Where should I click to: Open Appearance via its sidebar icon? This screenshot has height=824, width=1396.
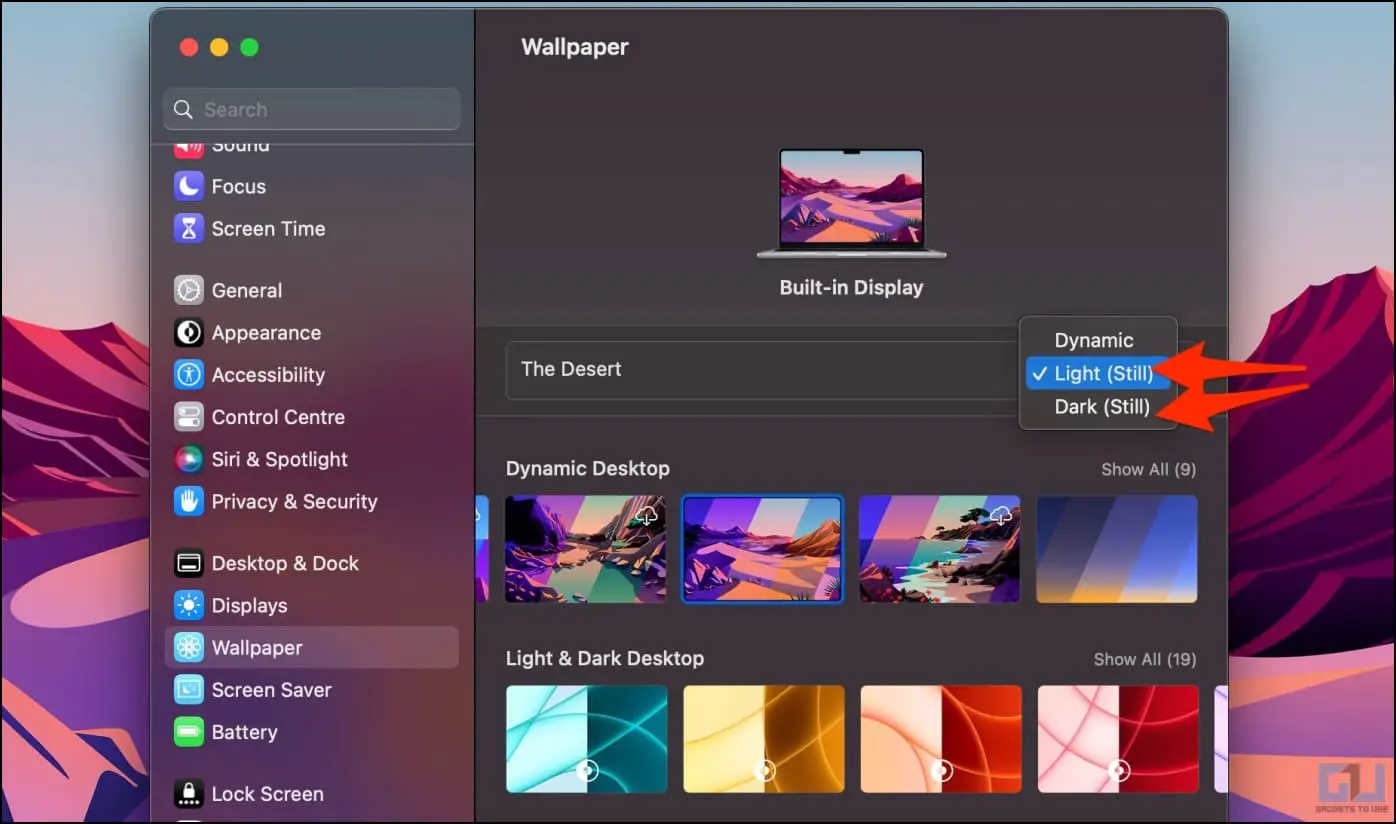coord(189,332)
